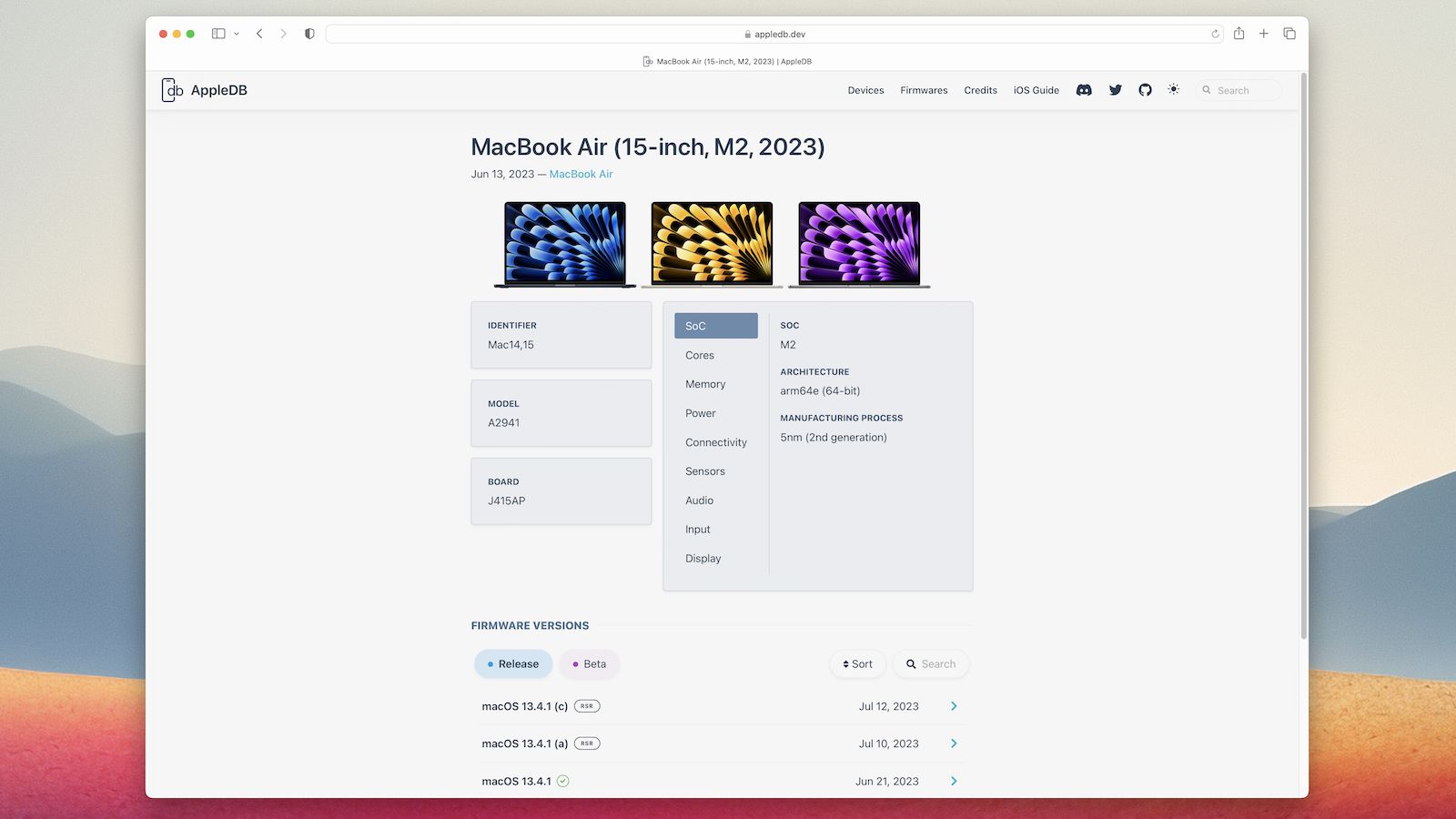The width and height of the screenshot is (1456, 819).
Task: Click the 5nm (2nd generation) text
Action: click(834, 438)
